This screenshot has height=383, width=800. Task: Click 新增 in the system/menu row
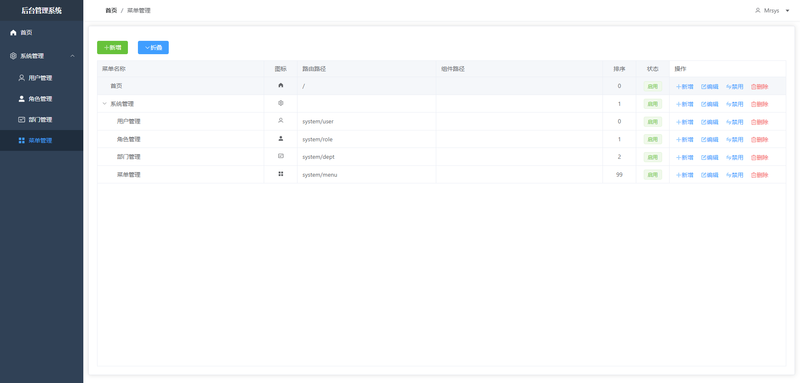[685, 175]
